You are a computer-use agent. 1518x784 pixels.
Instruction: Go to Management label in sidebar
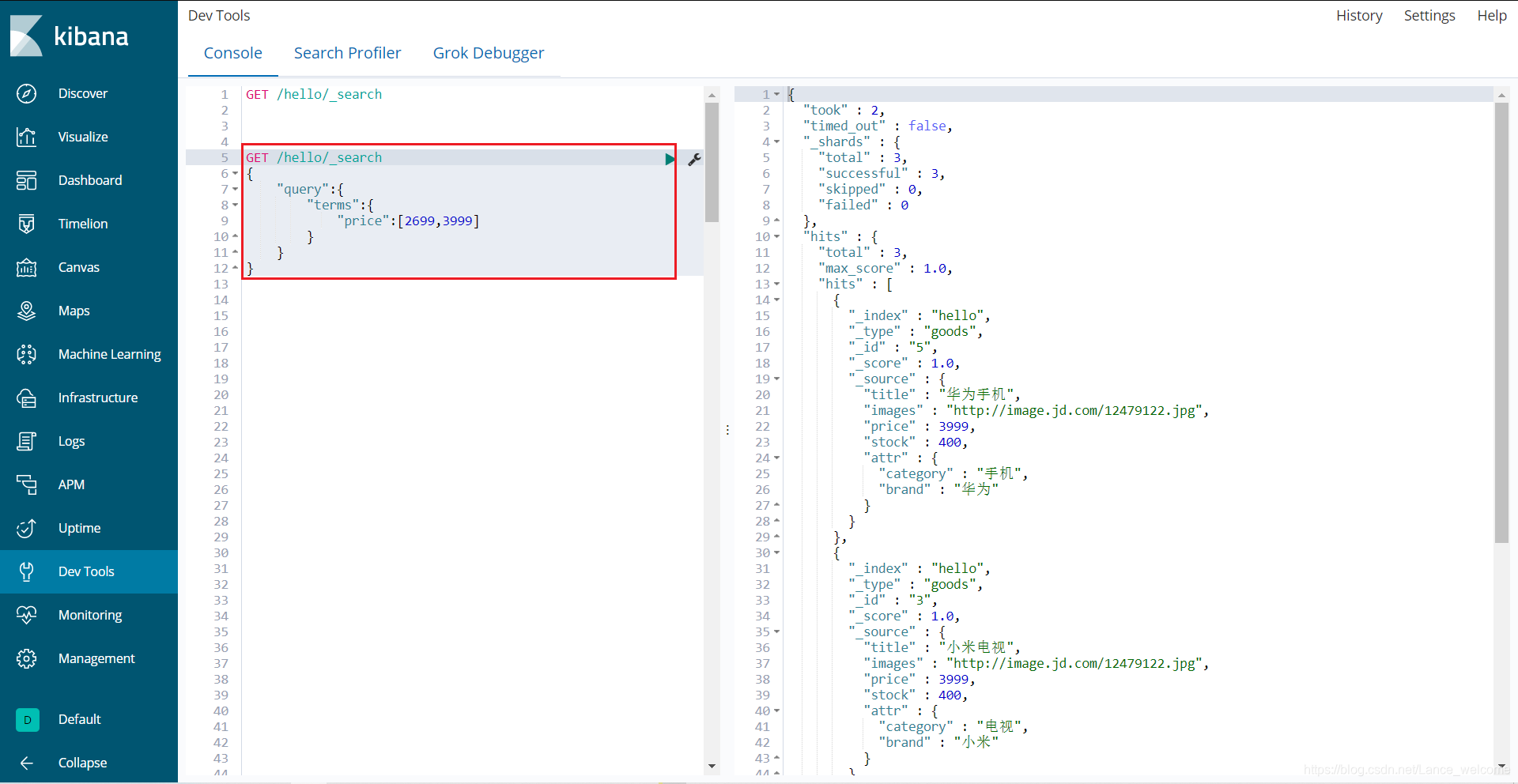pyautogui.click(x=96, y=658)
